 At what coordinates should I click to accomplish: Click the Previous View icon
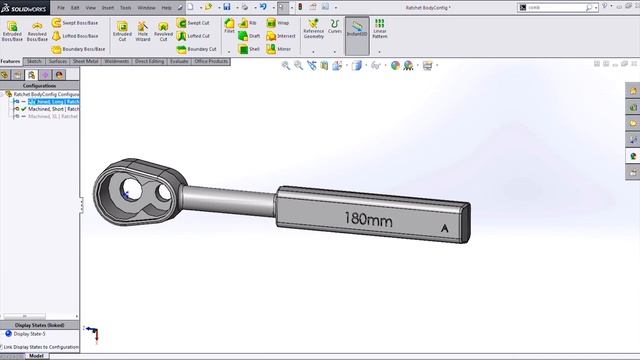[x=312, y=65]
